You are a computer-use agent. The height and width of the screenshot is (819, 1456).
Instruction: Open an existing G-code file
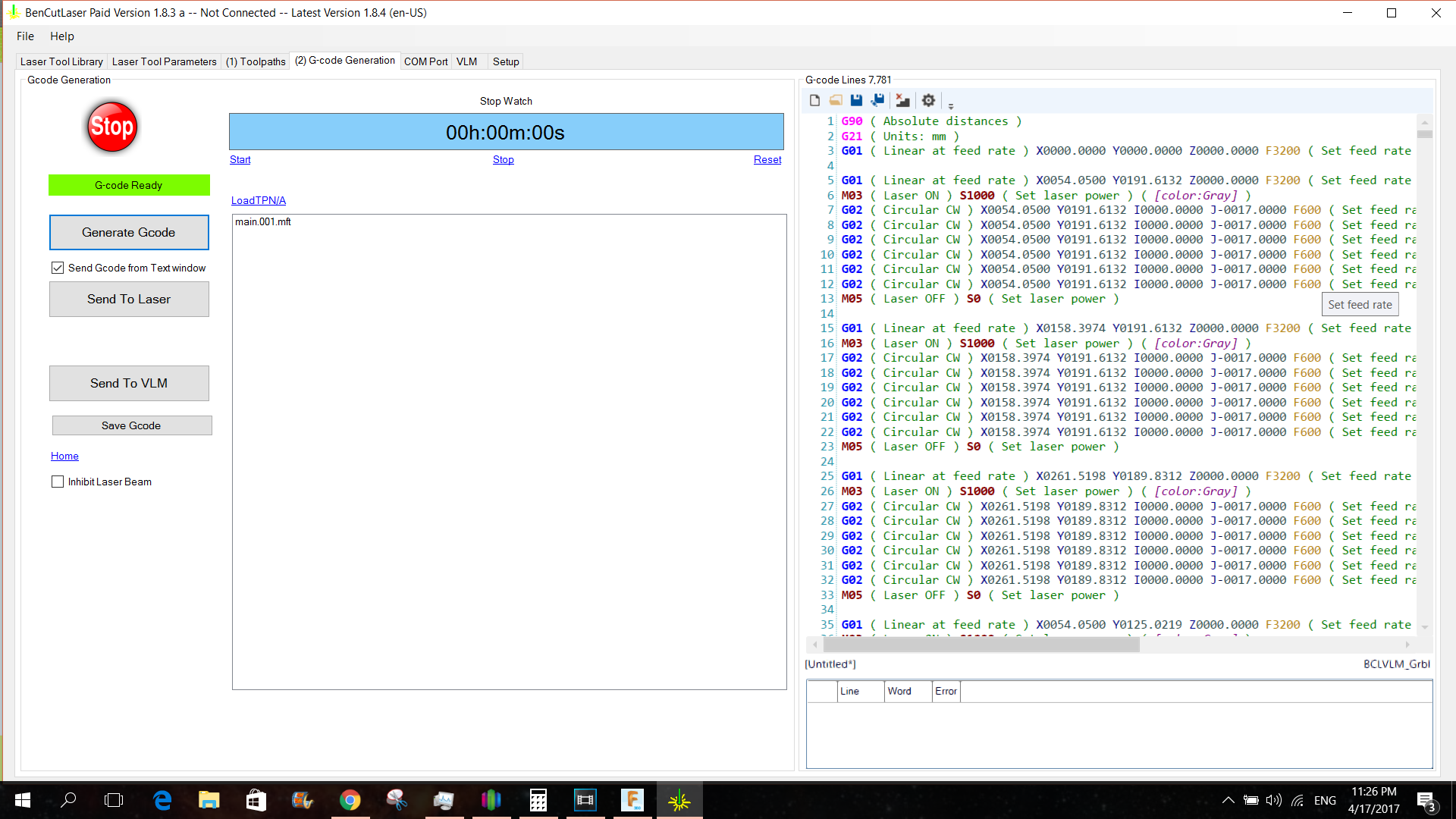tap(836, 99)
